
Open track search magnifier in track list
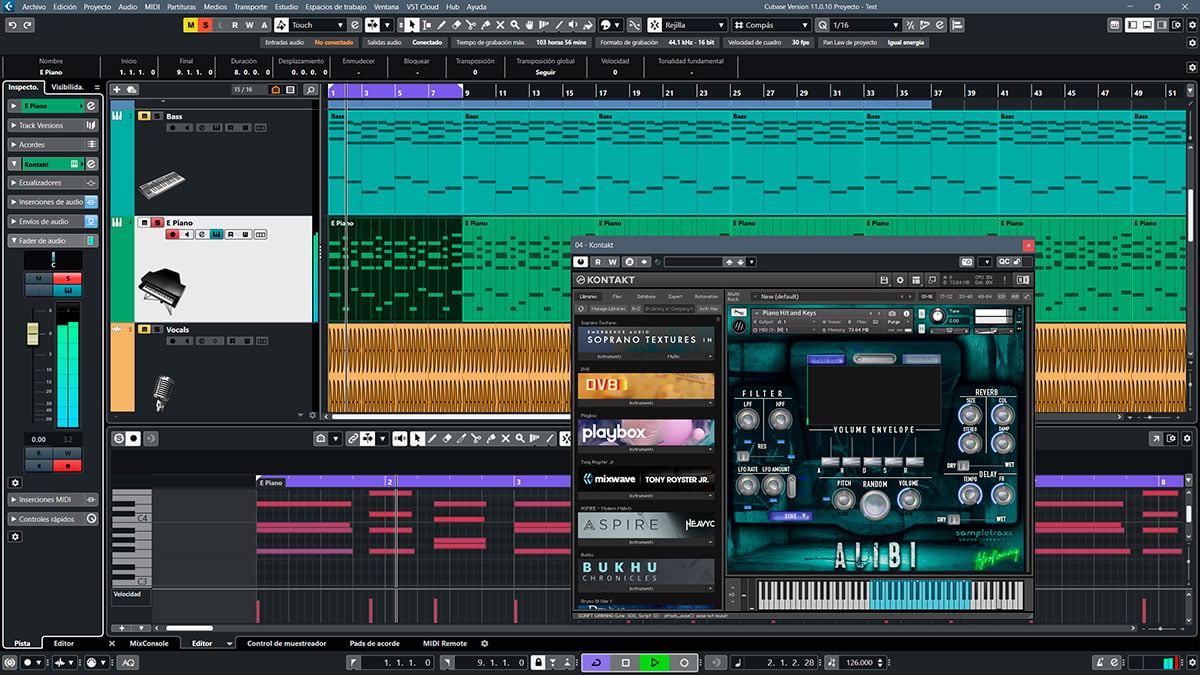(x=311, y=90)
